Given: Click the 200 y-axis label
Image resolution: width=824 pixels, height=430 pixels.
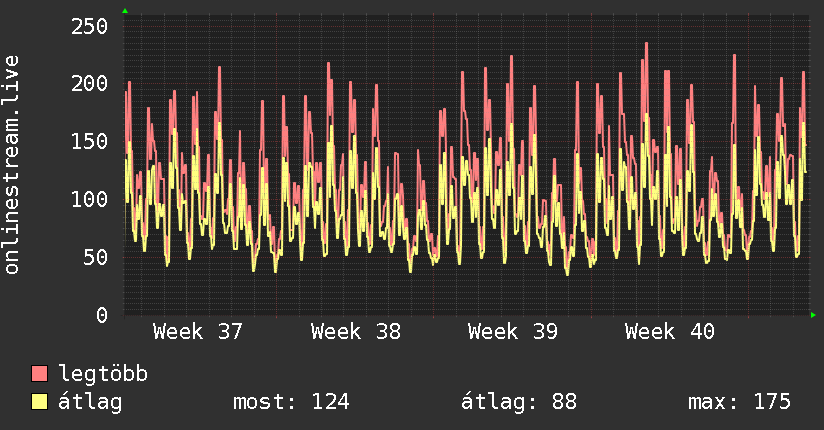Looking at the screenshot, I should [89, 84].
